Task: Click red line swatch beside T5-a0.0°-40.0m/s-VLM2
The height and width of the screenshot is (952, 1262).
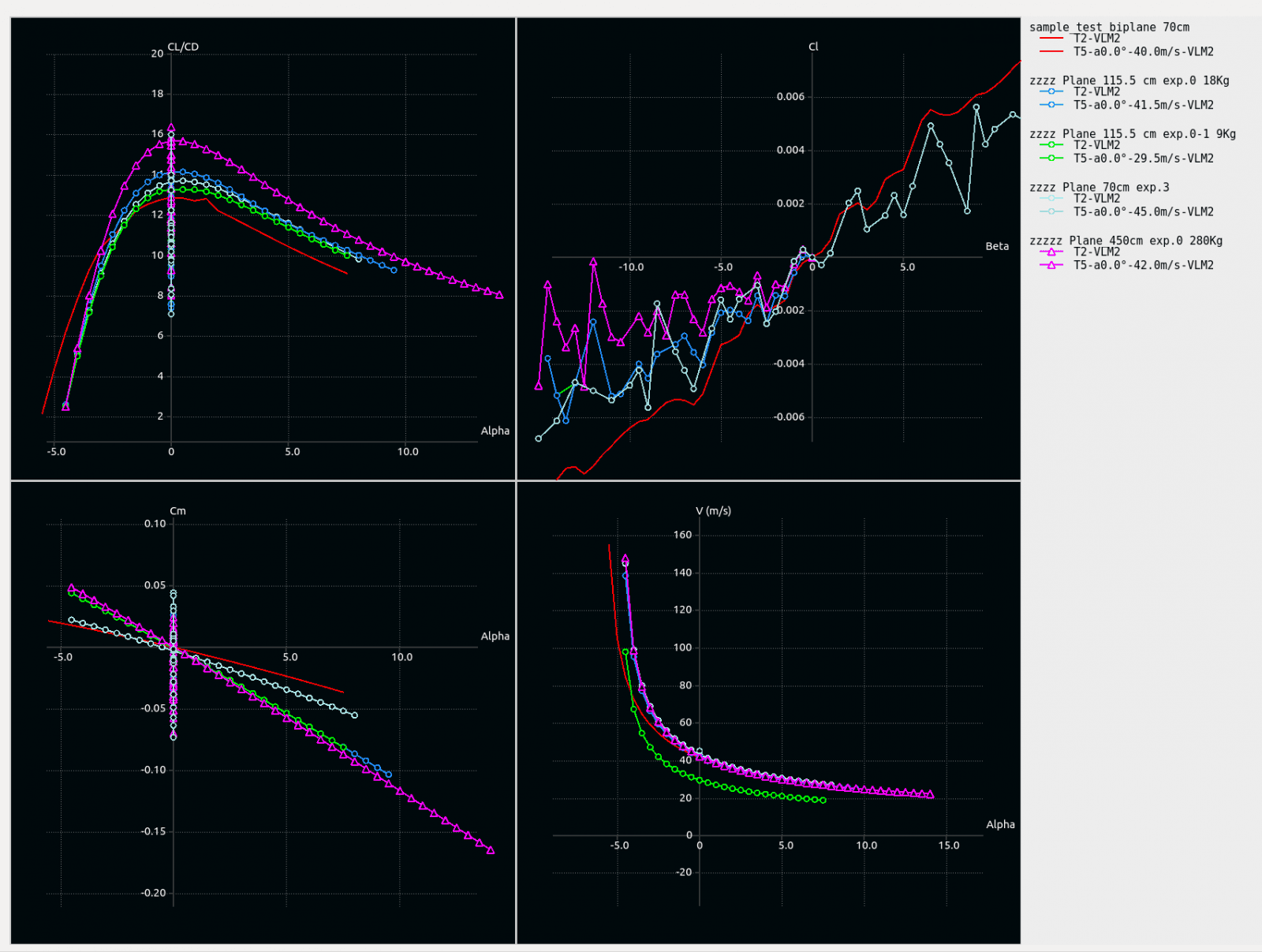Action: 1051,52
